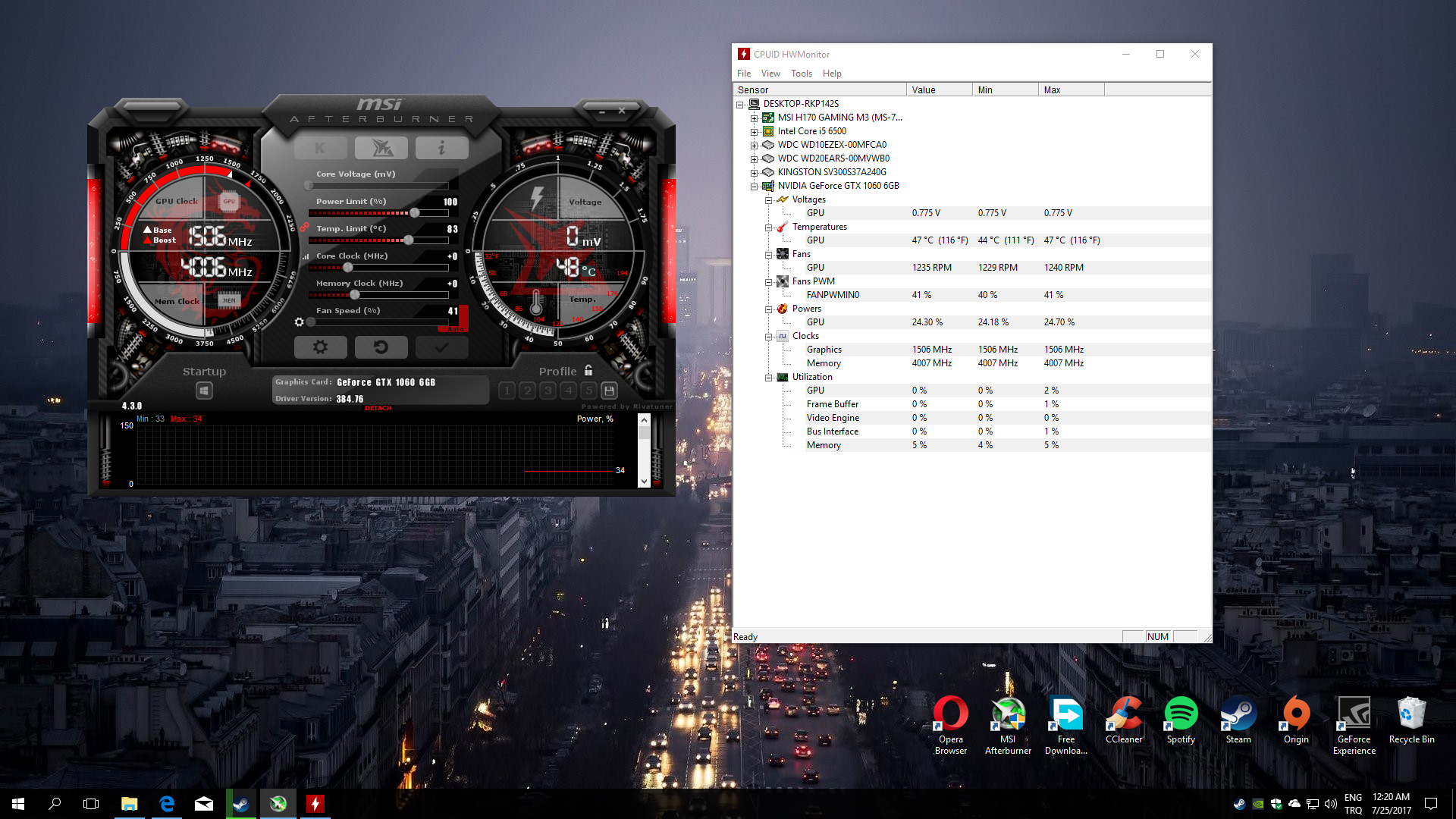Save profile with the floppy disk icon

(x=609, y=391)
